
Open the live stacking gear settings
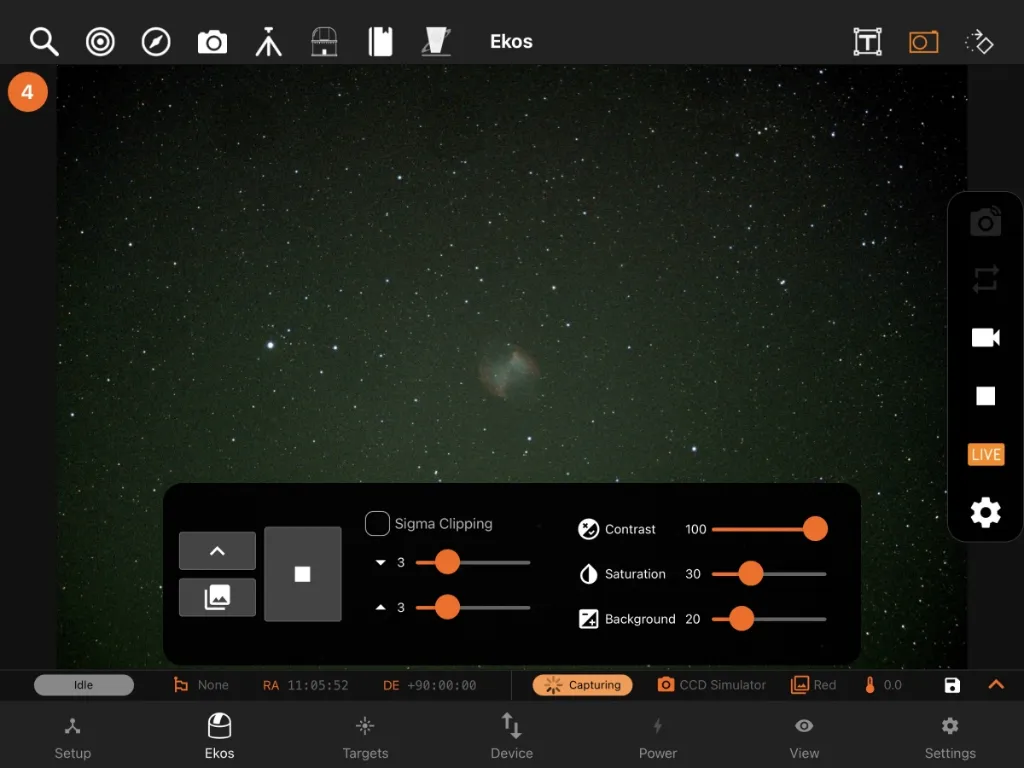pos(985,513)
